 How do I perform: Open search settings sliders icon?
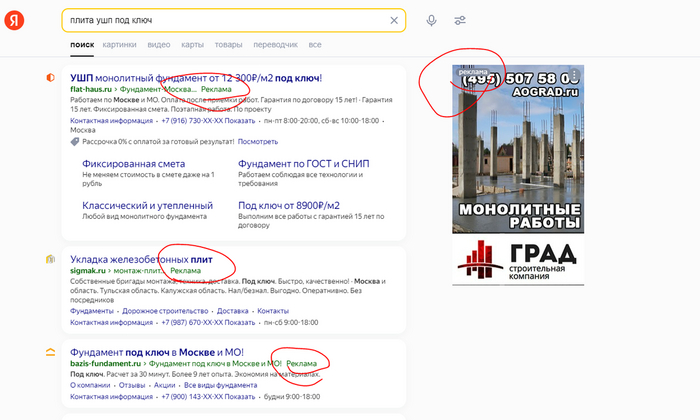pyautogui.click(x=460, y=21)
